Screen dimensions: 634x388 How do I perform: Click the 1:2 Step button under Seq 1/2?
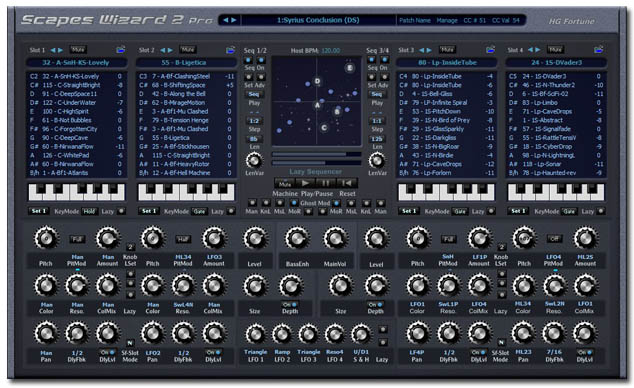(x=254, y=121)
